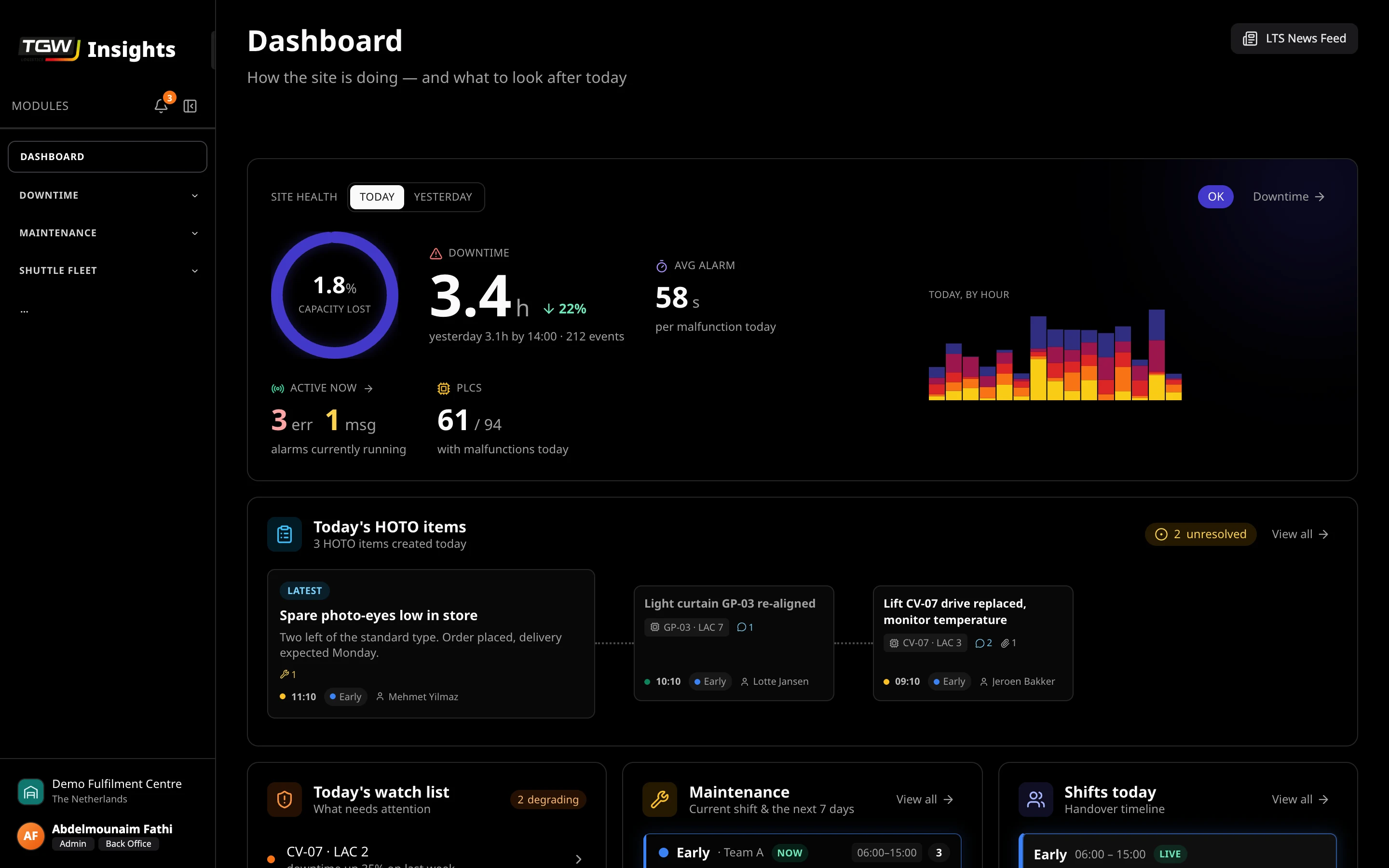View all Maintenance
Viewport: 1389px width, 868px height.
click(x=925, y=800)
